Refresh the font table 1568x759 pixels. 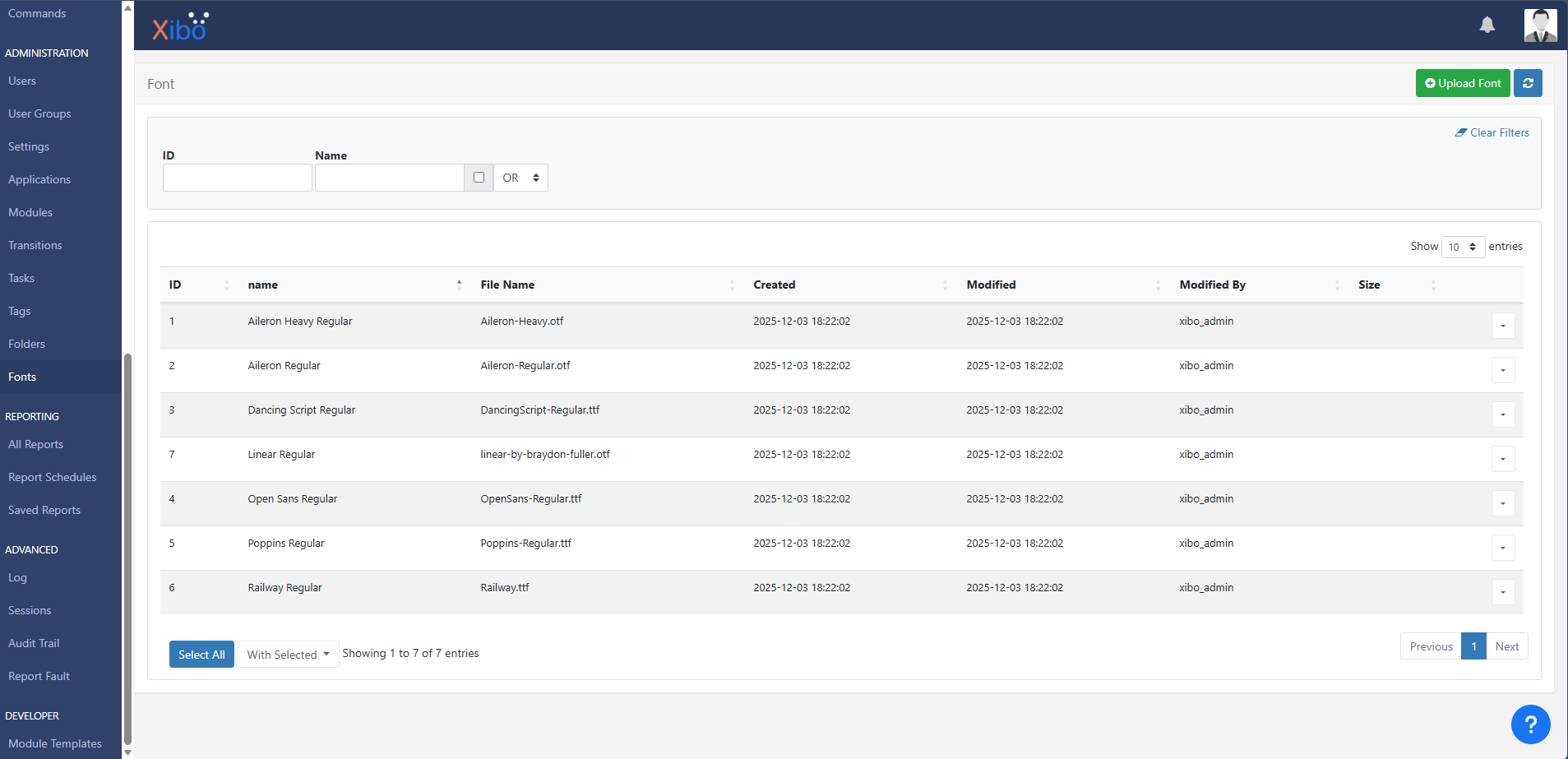1528,83
